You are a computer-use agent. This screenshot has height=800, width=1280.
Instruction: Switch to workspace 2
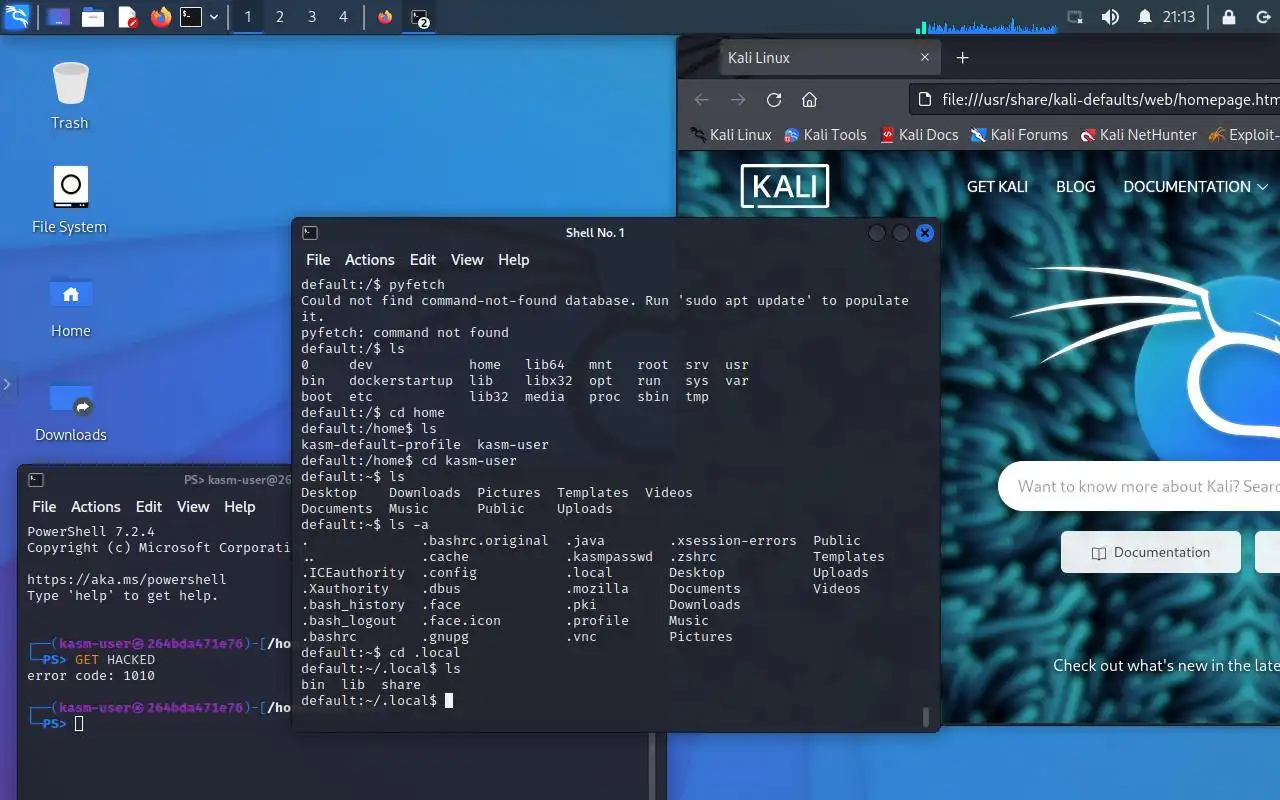tap(280, 17)
